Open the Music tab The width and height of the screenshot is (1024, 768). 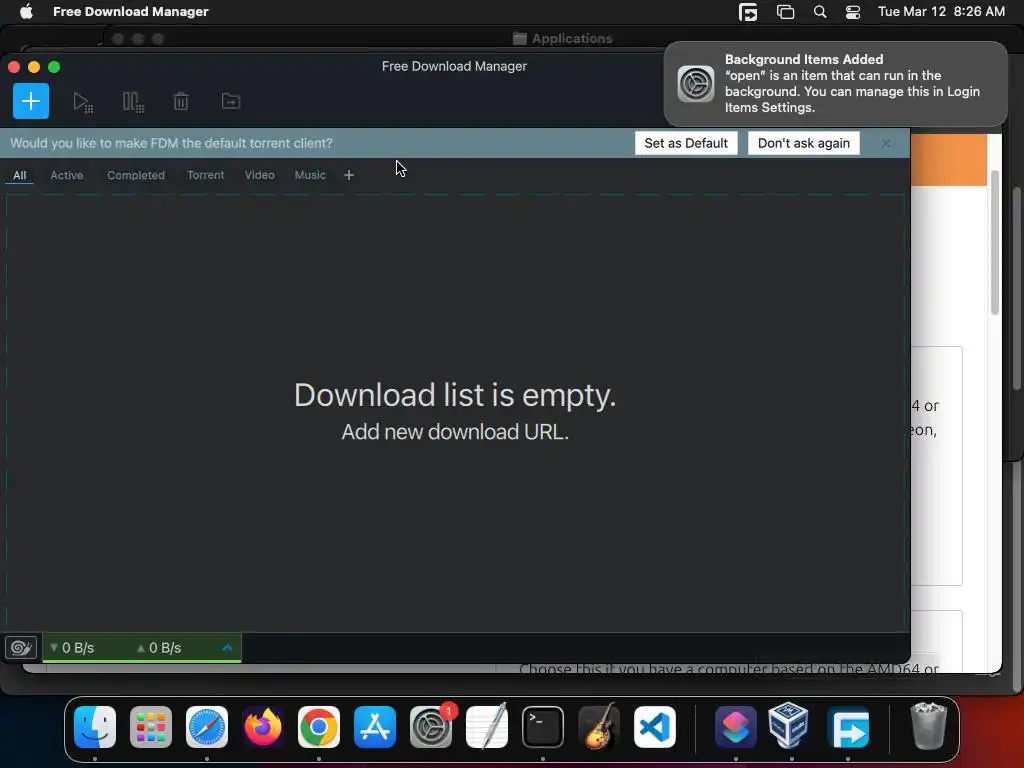coord(310,175)
